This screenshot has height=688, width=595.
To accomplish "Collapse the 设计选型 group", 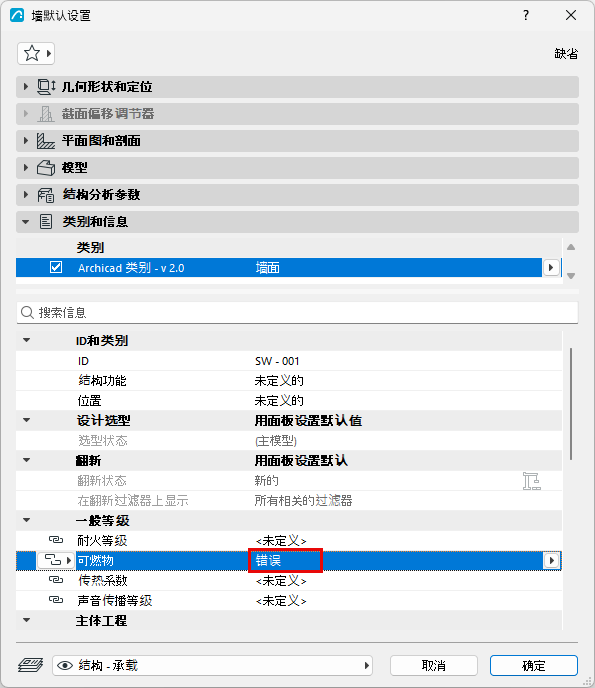I will [26, 420].
